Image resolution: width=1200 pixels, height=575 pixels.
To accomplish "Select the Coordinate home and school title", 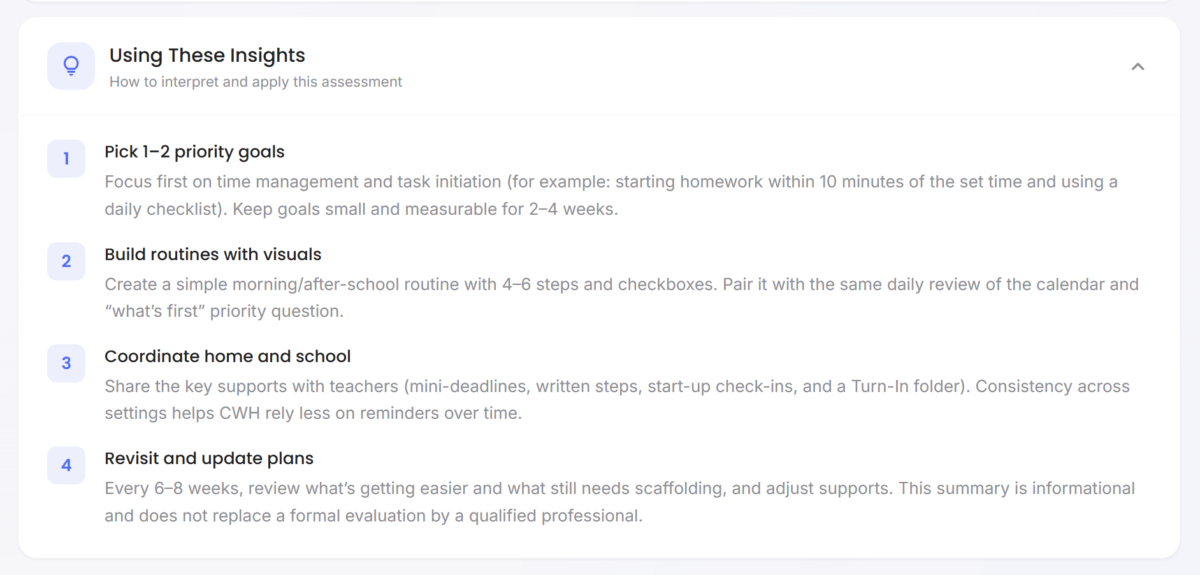I will tap(227, 356).
